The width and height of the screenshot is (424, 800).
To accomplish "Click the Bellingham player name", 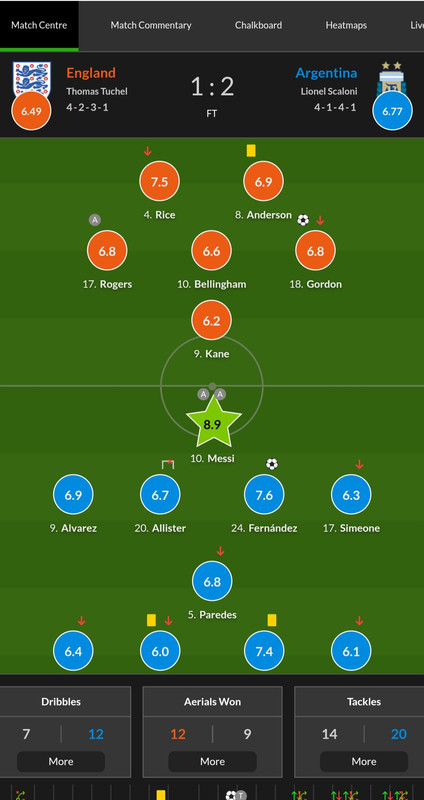I will (220, 284).
